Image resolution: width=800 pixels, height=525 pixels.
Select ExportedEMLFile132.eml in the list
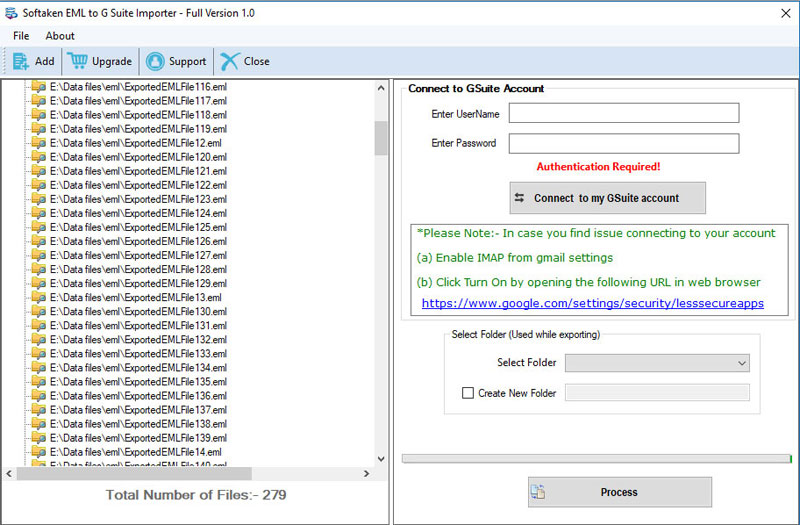point(138,339)
